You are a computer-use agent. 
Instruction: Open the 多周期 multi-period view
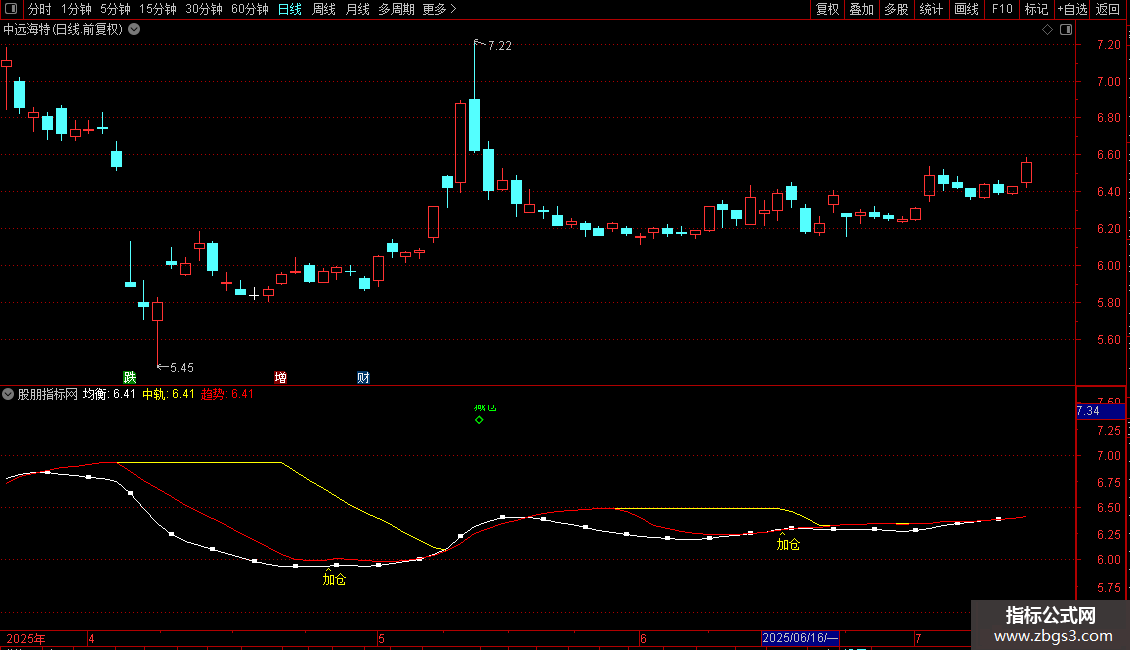click(x=396, y=9)
